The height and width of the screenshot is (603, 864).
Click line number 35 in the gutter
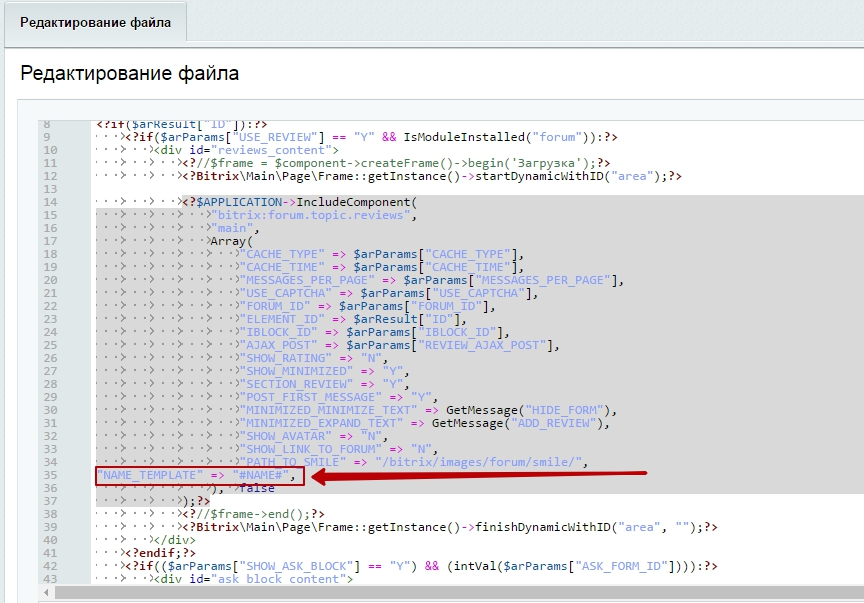coord(50,475)
